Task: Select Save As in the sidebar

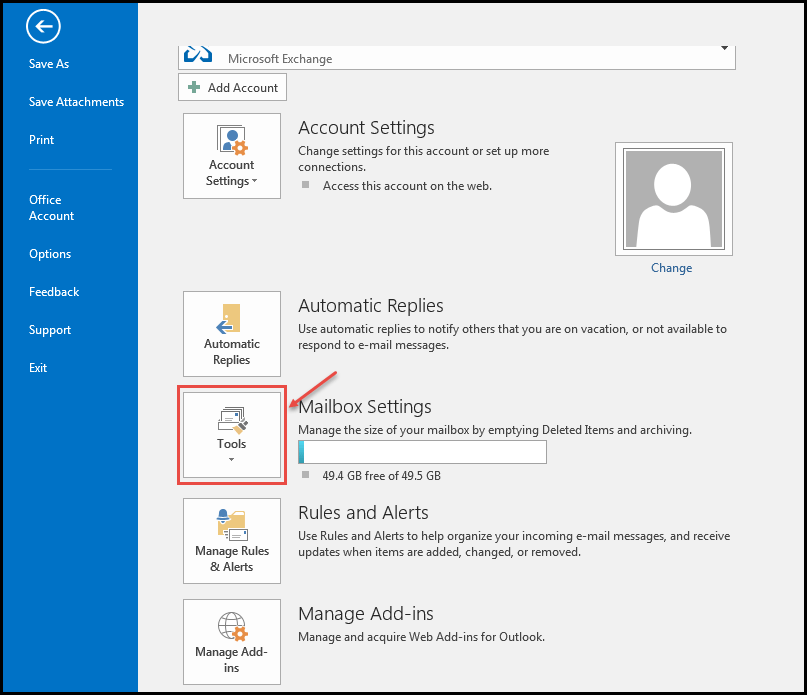Action: pos(49,64)
